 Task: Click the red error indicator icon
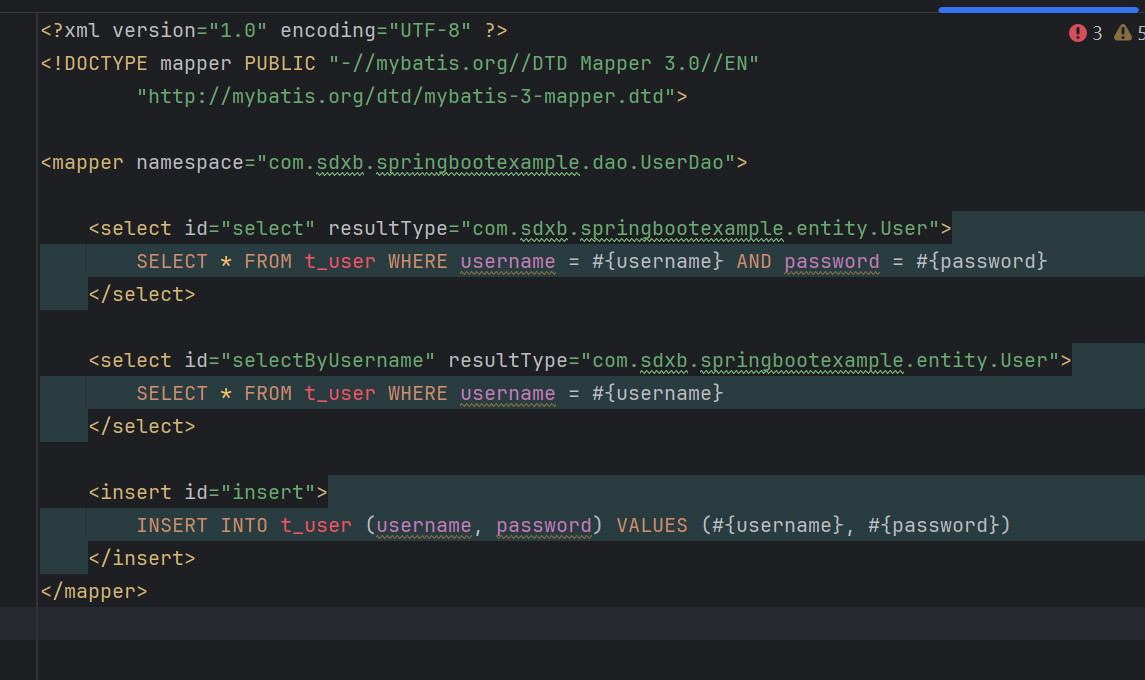(1077, 33)
